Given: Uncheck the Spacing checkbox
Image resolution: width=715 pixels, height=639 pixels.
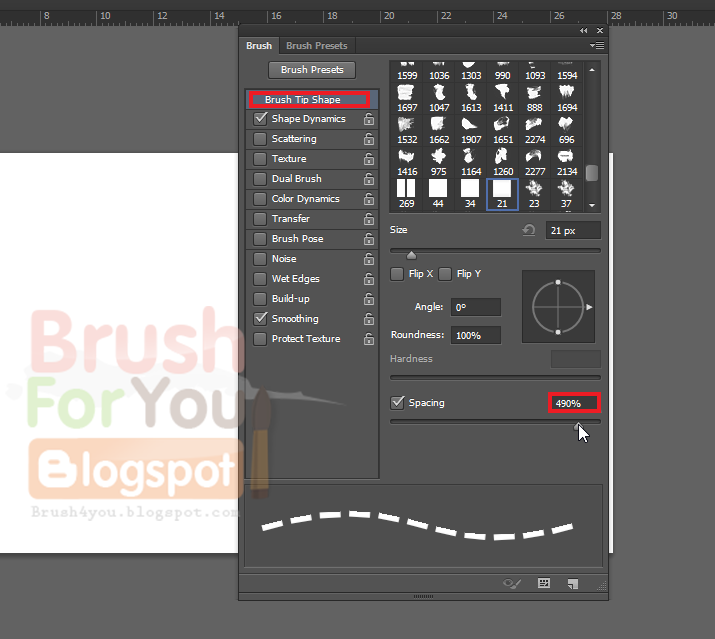Looking at the screenshot, I should point(397,403).
